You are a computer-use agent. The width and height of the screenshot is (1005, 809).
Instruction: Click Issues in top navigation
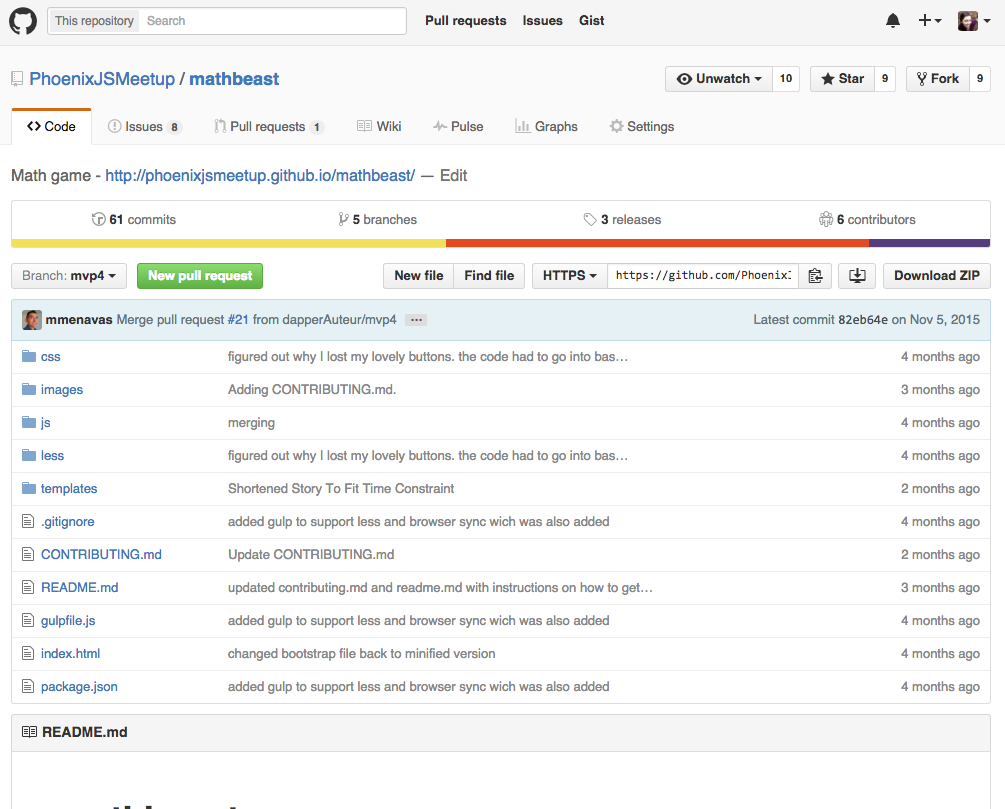(x=542, y=21)
